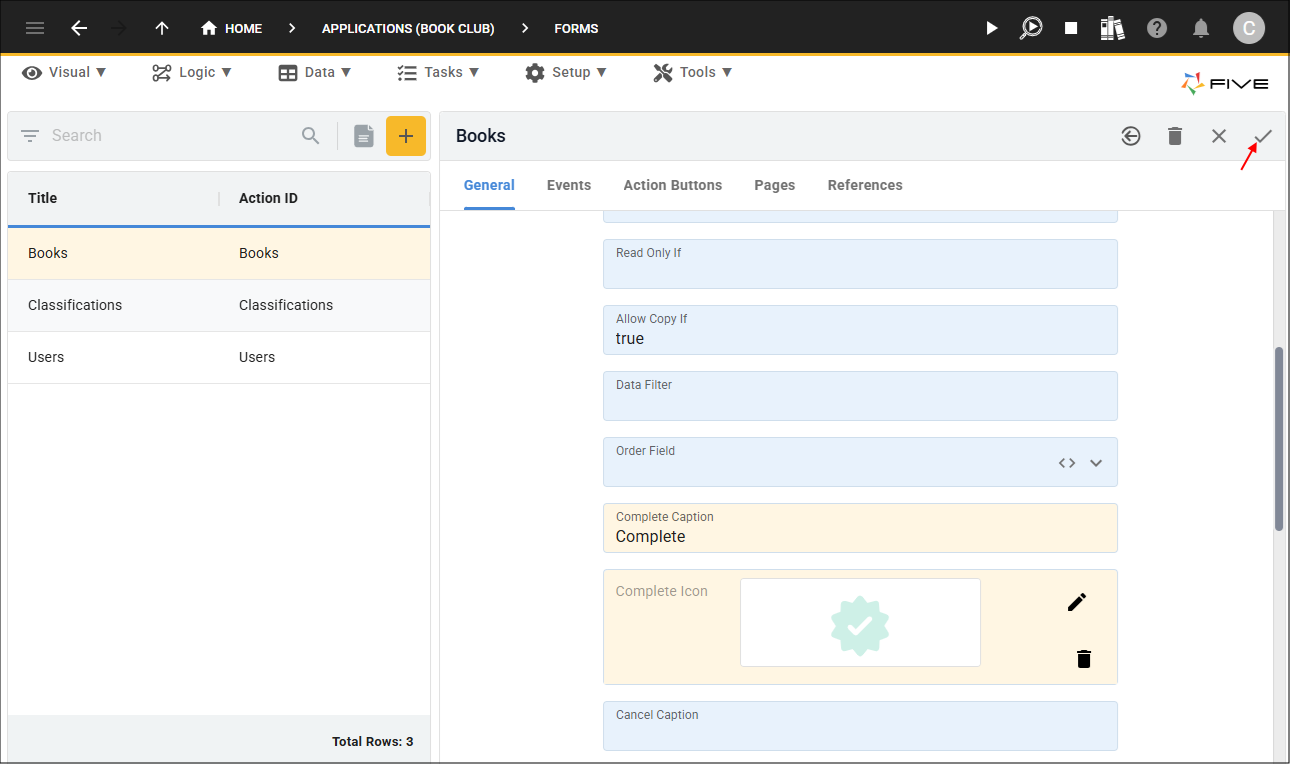The image size is (1290, 764).
Task: Open the help question mark icon
Action: point(1157,28)
